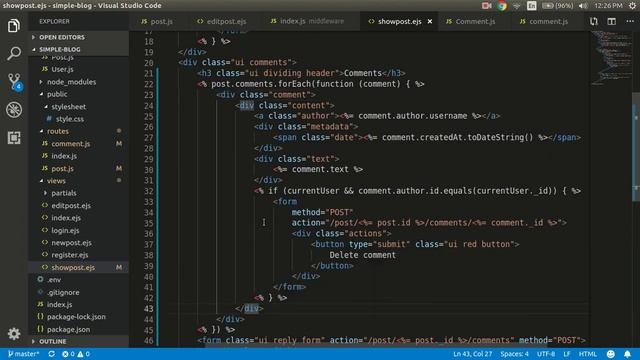Open the Wi-Fi network indicator
Screen dimensions: 640x360
(517, 6)
